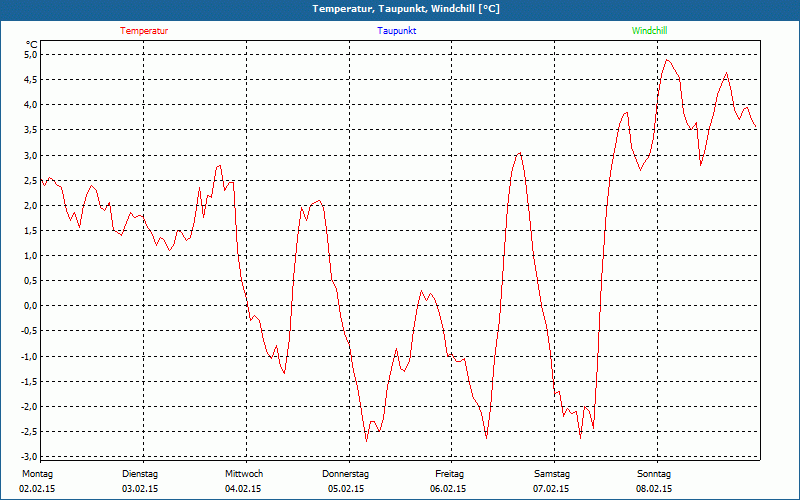Image resolution: width=800 pixels, height=500 pixels.
Task: Click the '08.02.15' date label
Action: pos(654,489)
